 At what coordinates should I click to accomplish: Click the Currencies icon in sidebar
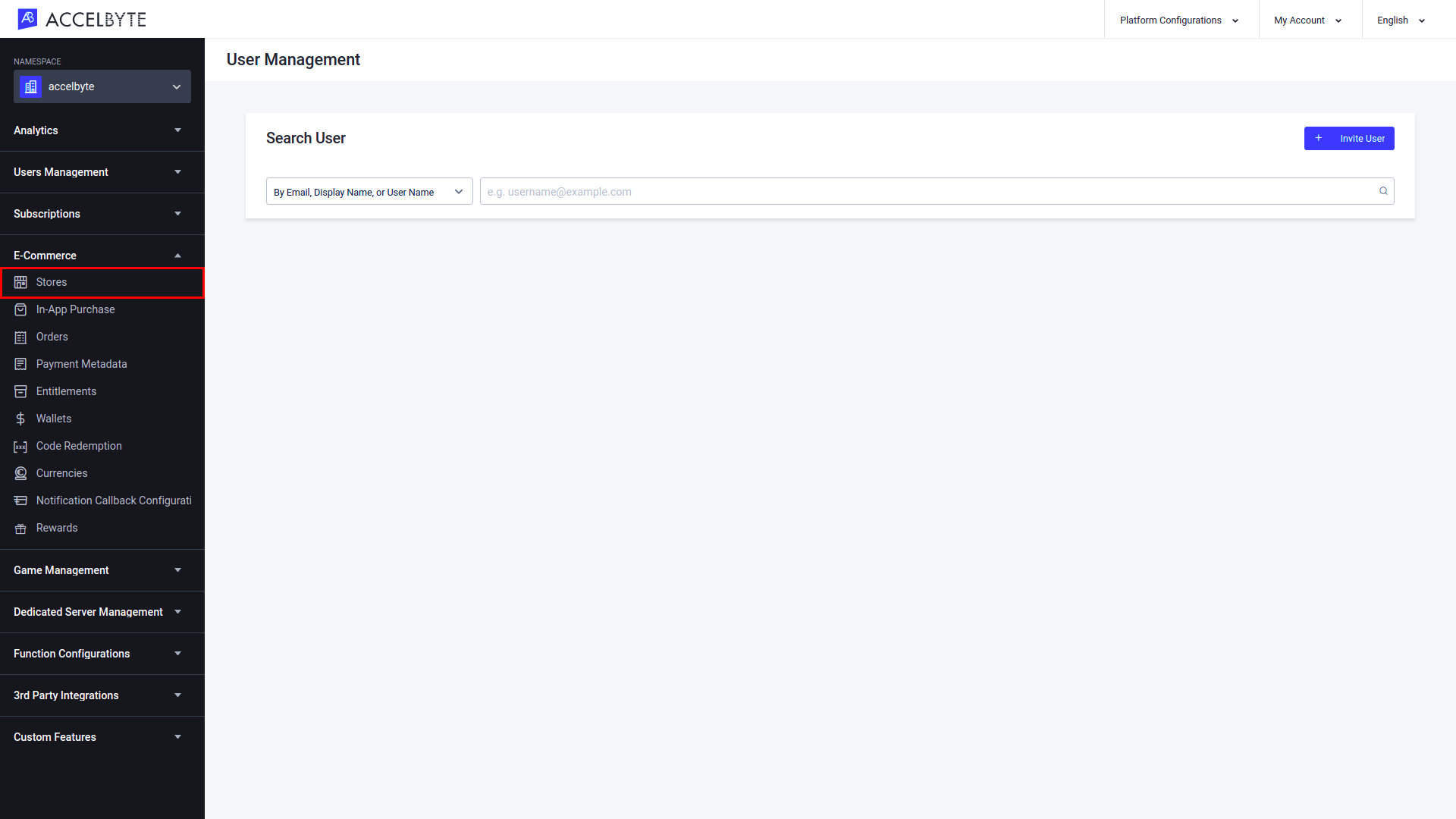pyautogui.click(x=20, y=473)
